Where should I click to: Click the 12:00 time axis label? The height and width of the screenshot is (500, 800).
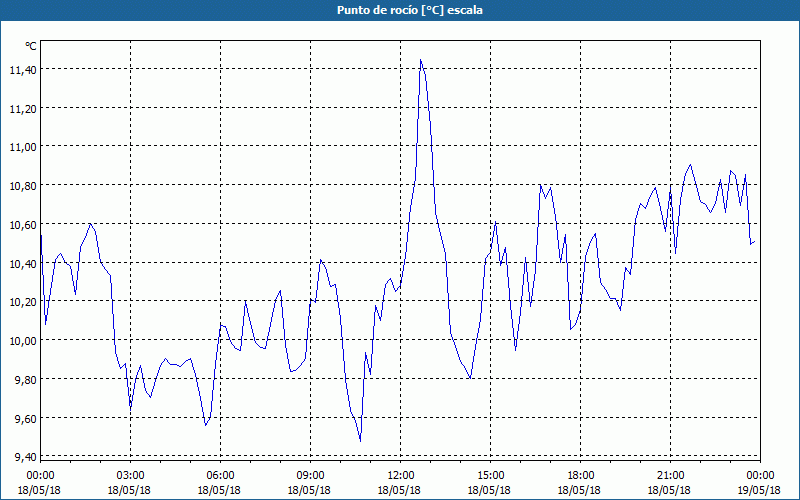(x=401, y=476)
